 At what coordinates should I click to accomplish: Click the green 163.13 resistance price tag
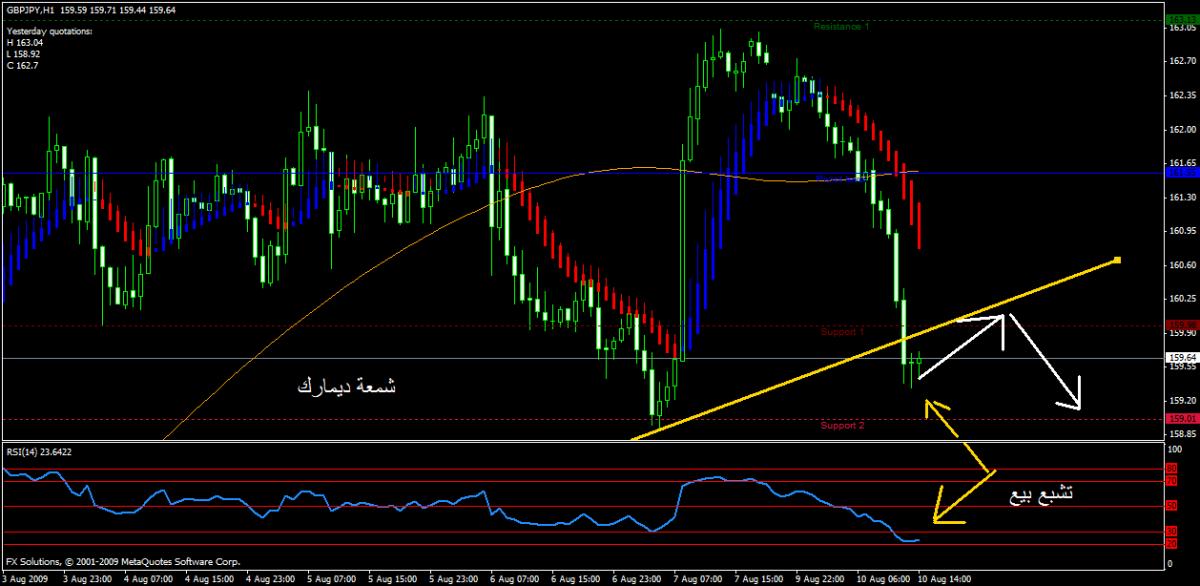click(1181, 19)
